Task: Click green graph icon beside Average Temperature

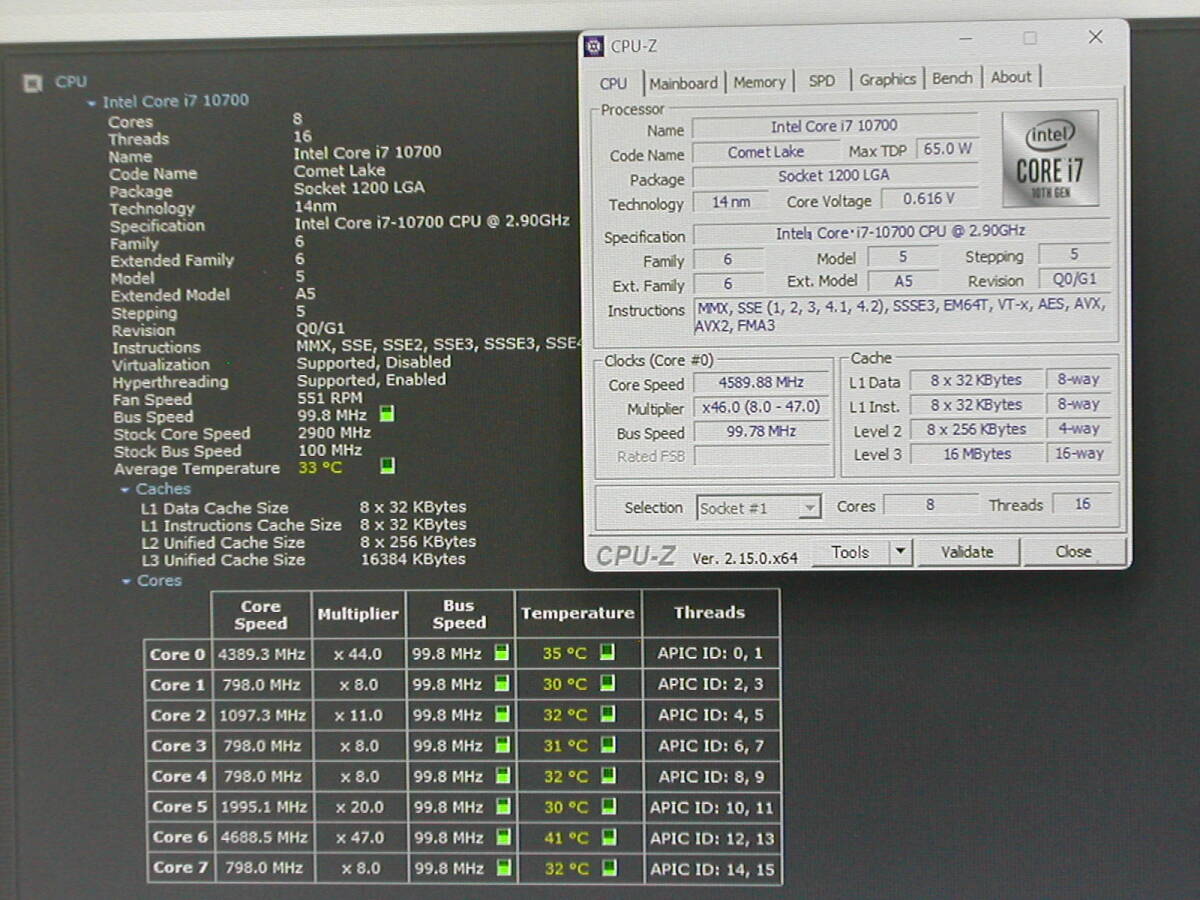Action: pos(388,466)
